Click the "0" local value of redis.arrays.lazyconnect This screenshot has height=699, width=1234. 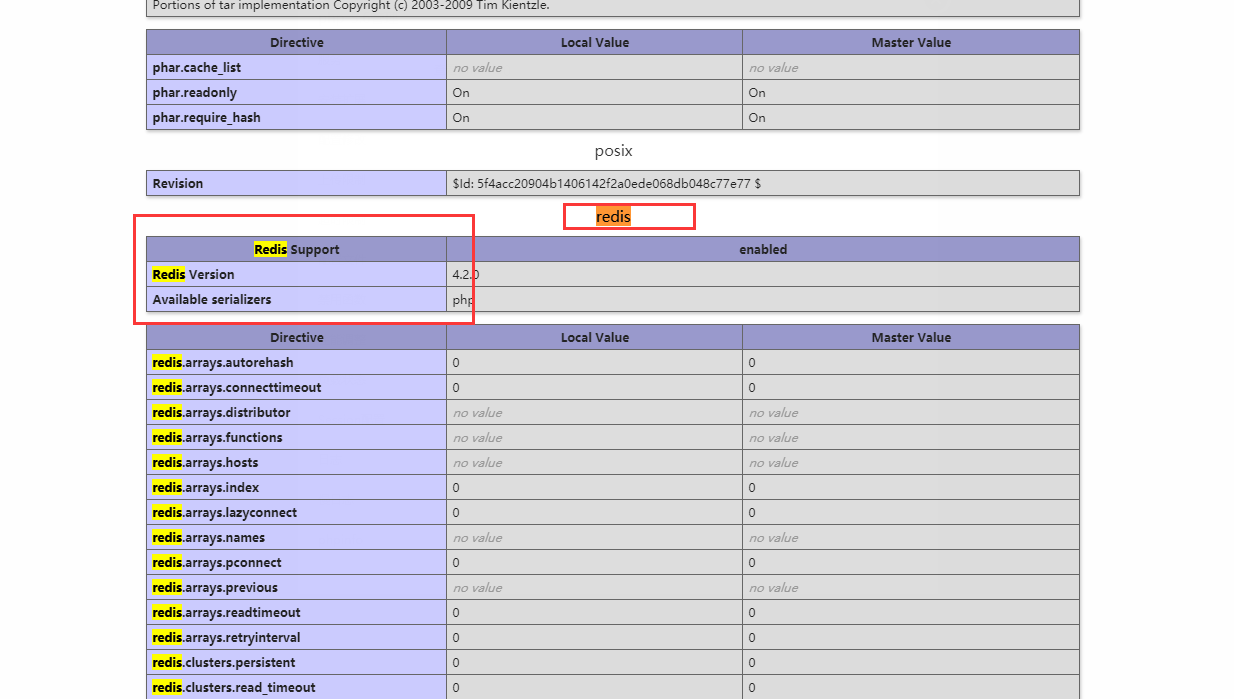click(456, 513)
